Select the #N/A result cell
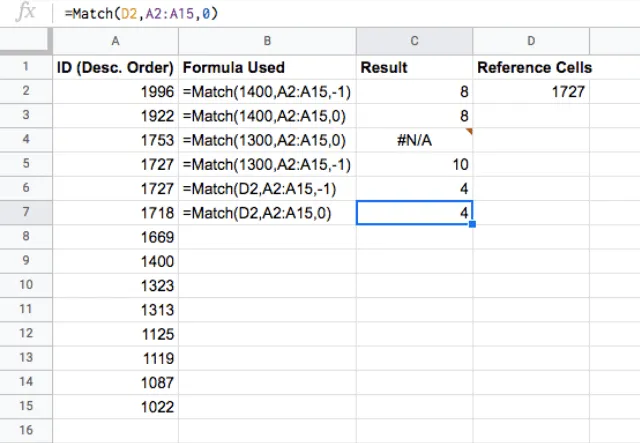The image size is (640, 443). coord(414,140)
